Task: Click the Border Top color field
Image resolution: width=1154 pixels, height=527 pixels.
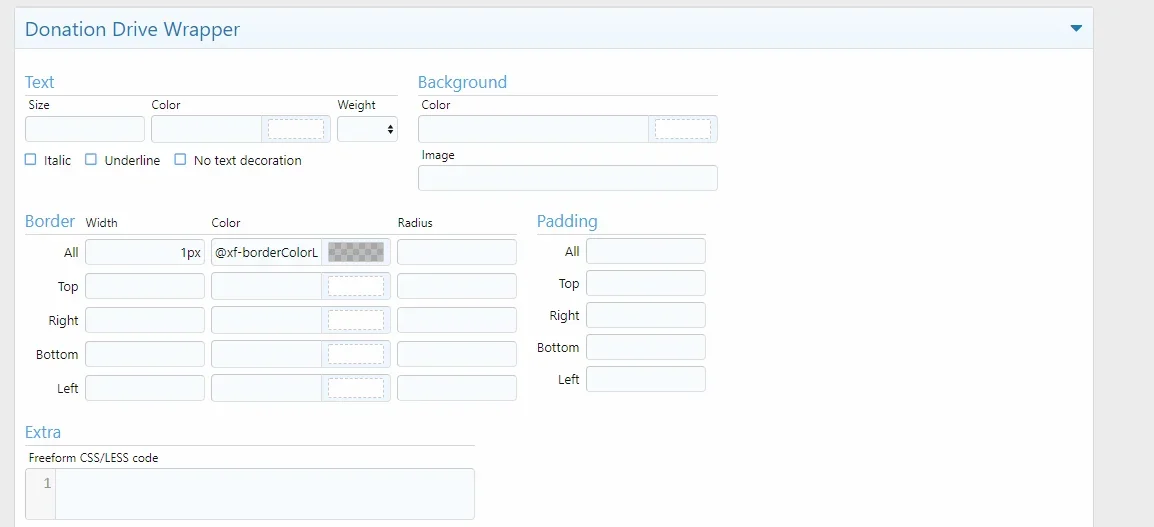Action: point(266,286)
